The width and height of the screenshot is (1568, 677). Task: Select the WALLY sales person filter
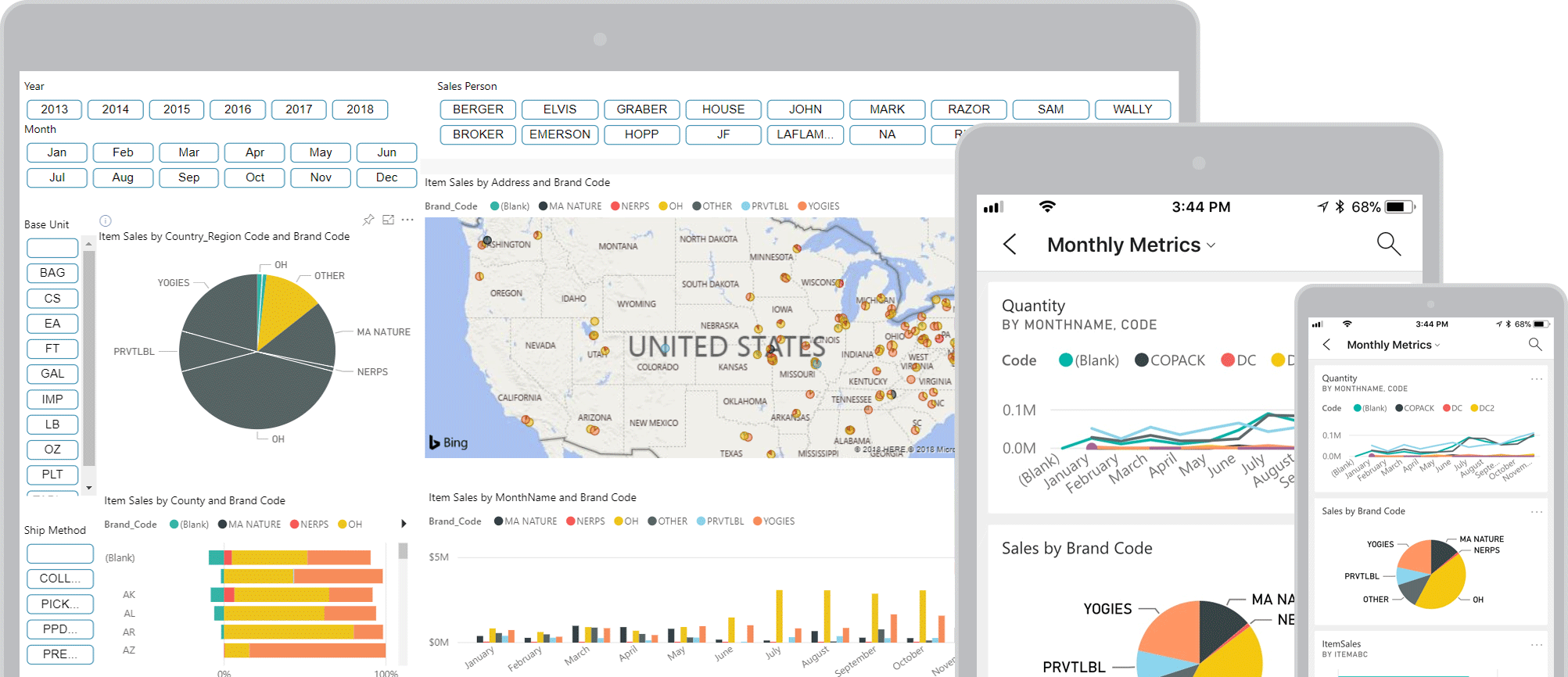[1132, 109]
